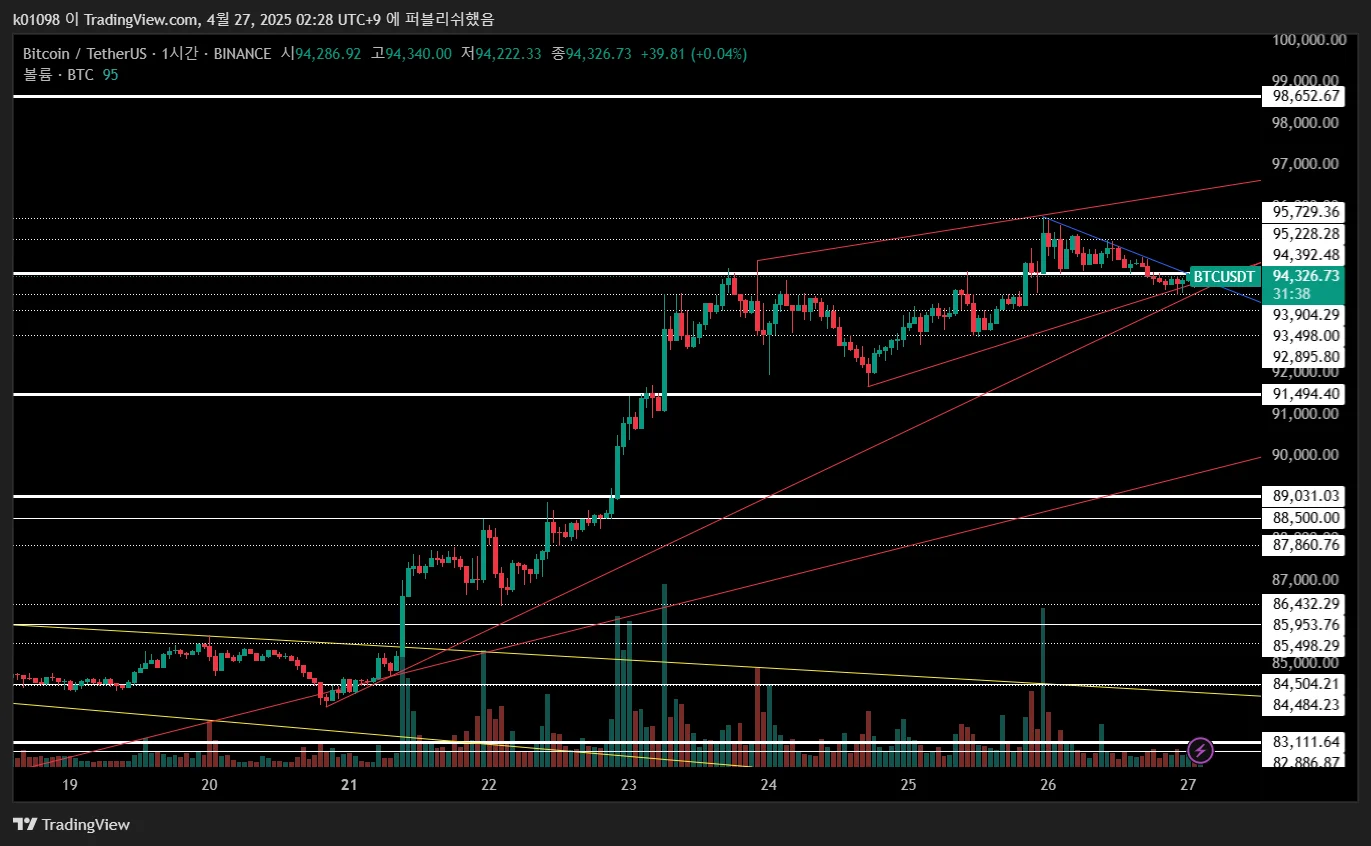Select the 84,504.21 price level label
This screenshot has width=1371, height=846.
(1305, 684)
